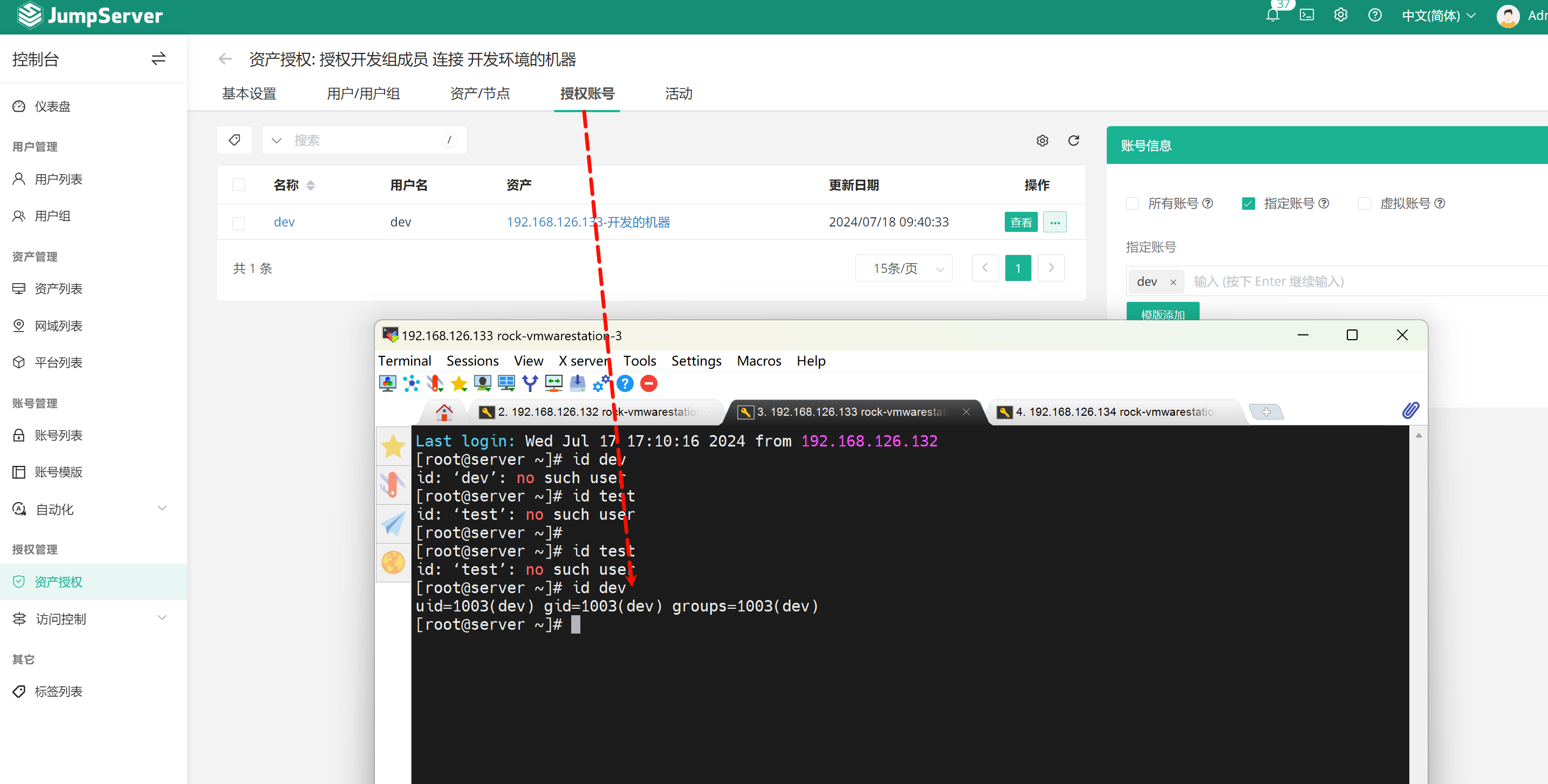1548x784 pixels.
Task: Enable the 所有账号 checkbox
Action: coord(1132,204)
